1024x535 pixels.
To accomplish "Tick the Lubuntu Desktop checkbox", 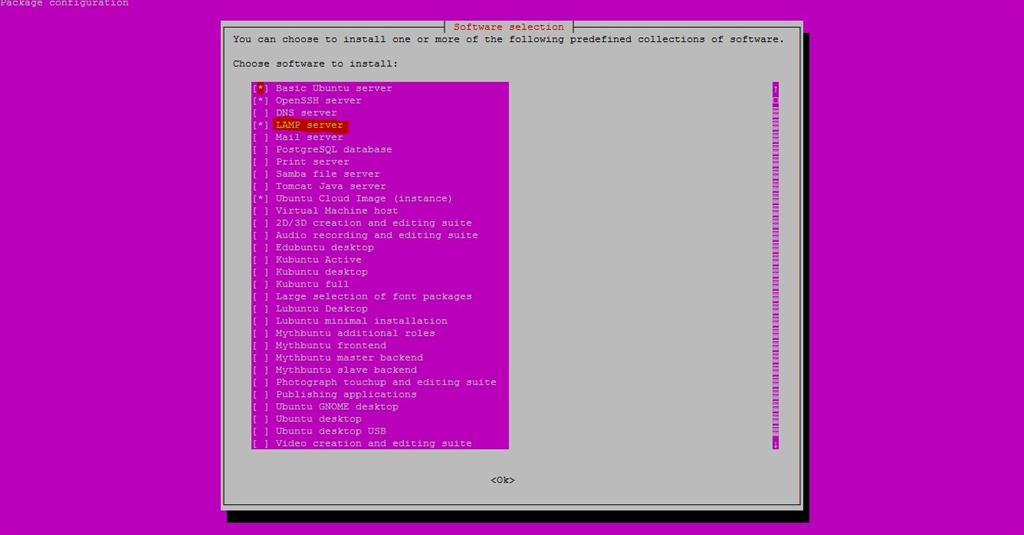I will [x=261, y=309].
